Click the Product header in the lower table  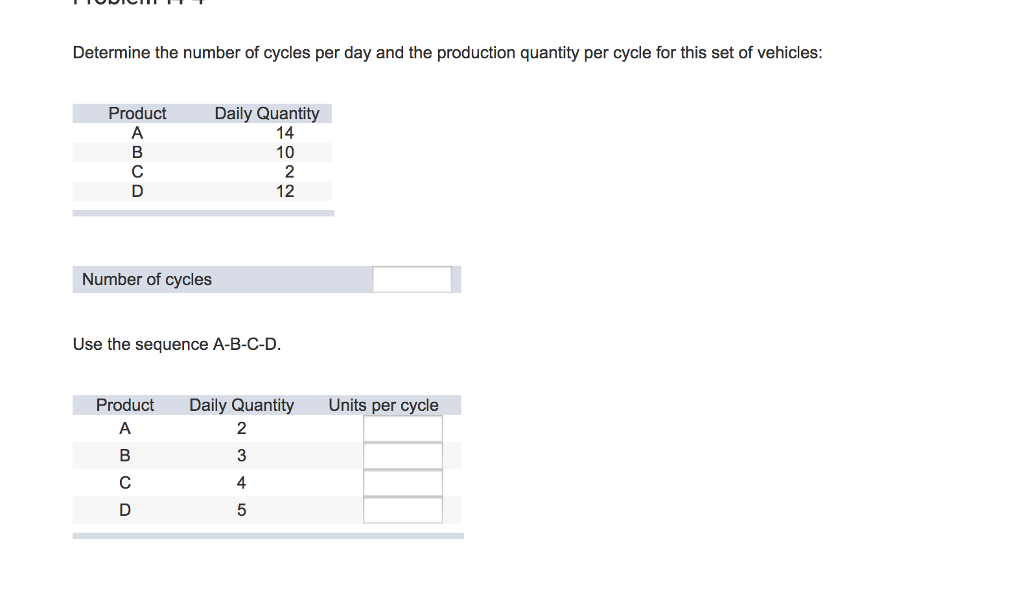pos(125,405)
